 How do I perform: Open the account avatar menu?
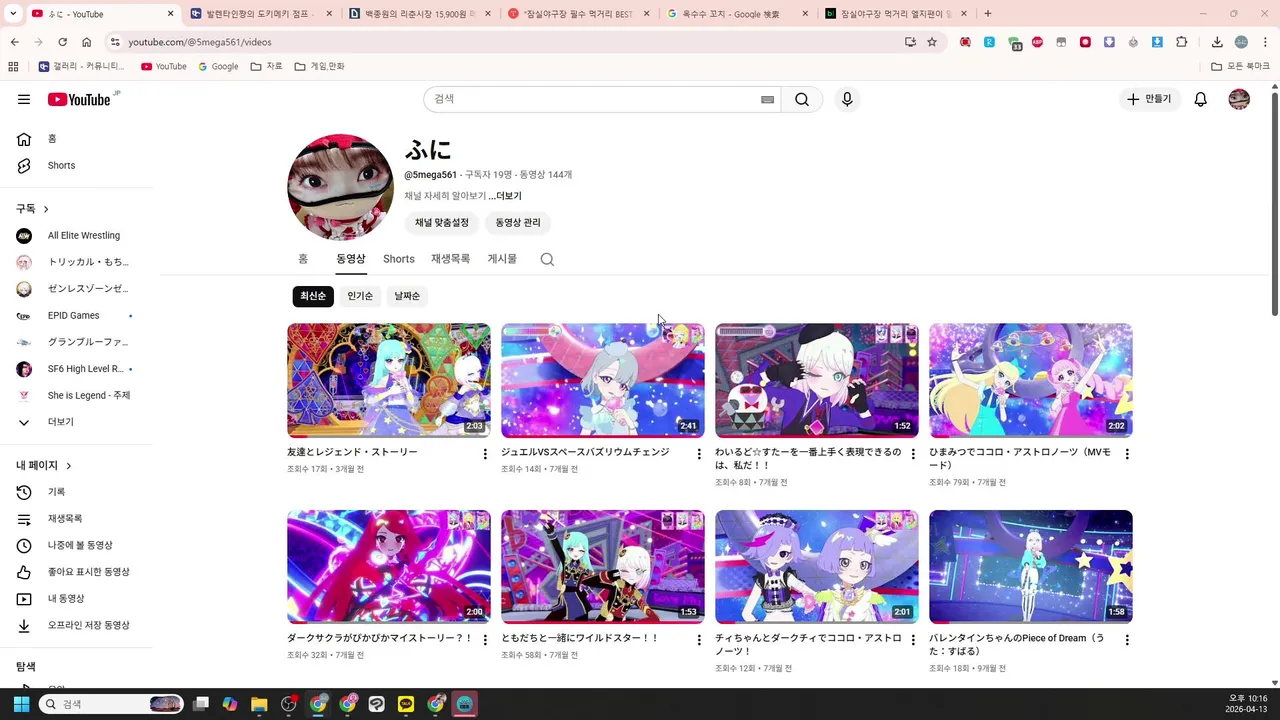point(1239,99)
